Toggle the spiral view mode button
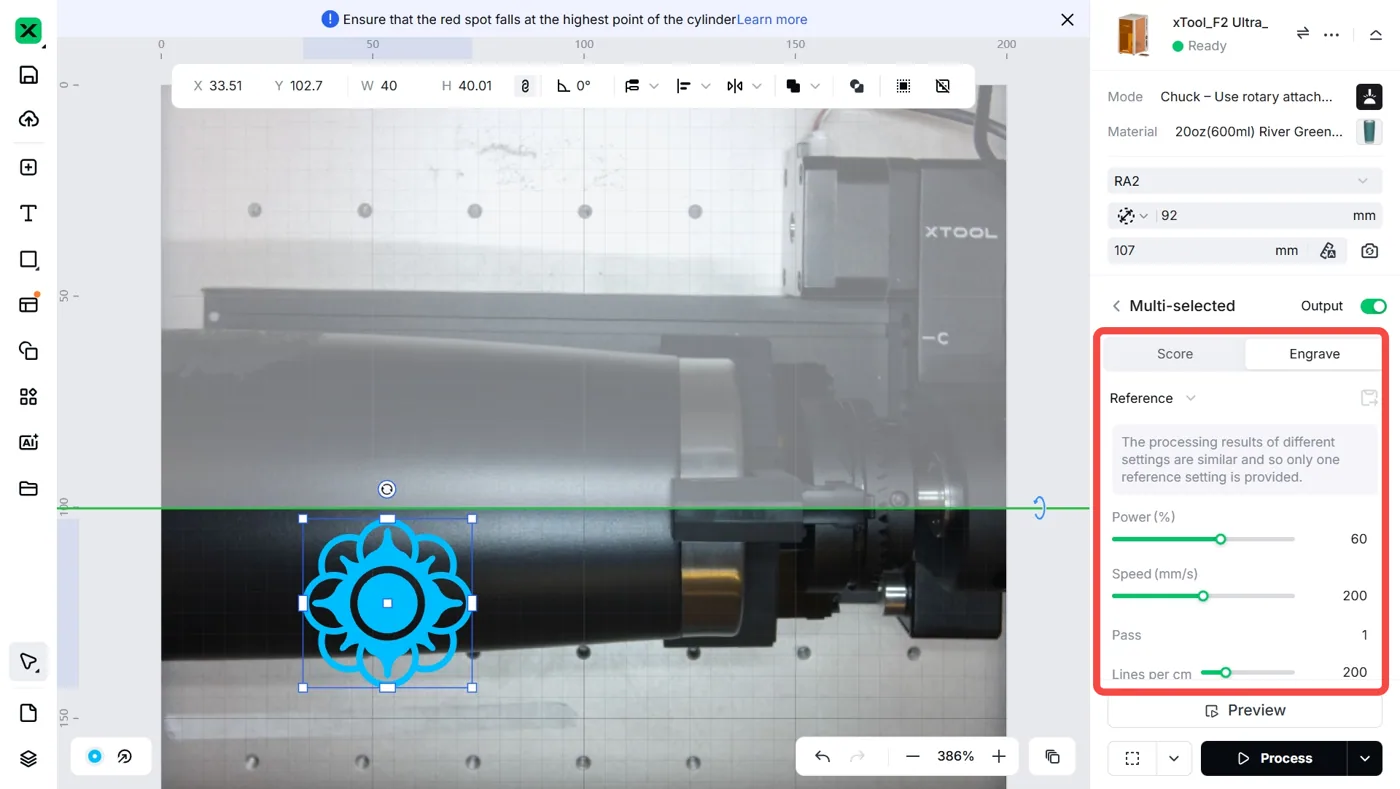 125,756
